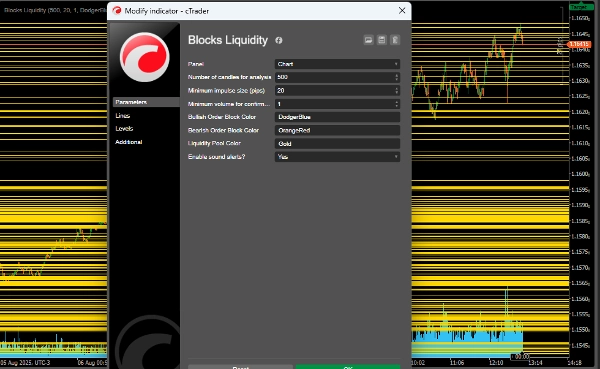Viewport: 600px width, 369px height.
Task: Click the delete trash icon beside save
Action: [x=395, y=40]
